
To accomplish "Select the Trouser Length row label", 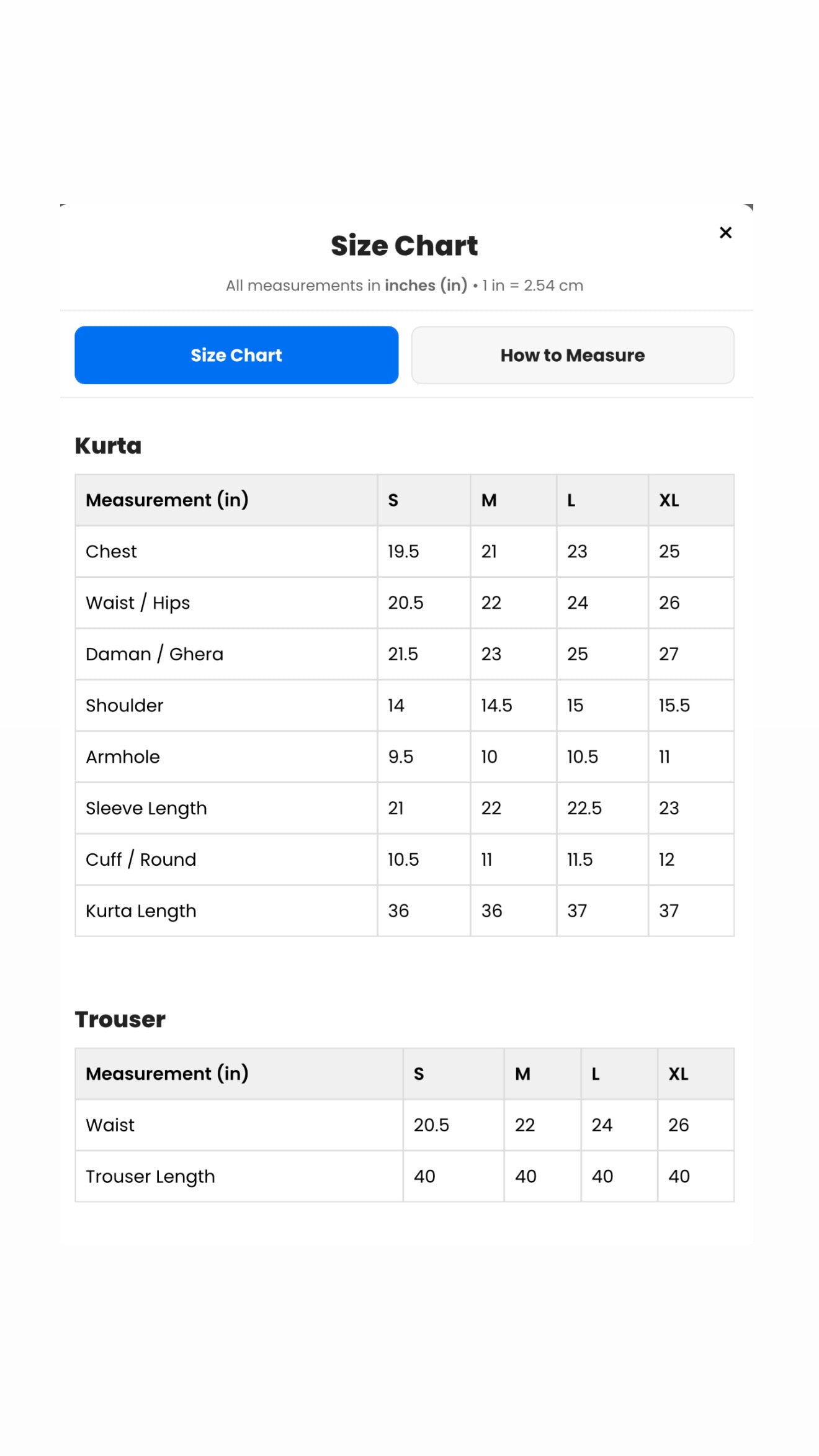I will (150, 1177).
